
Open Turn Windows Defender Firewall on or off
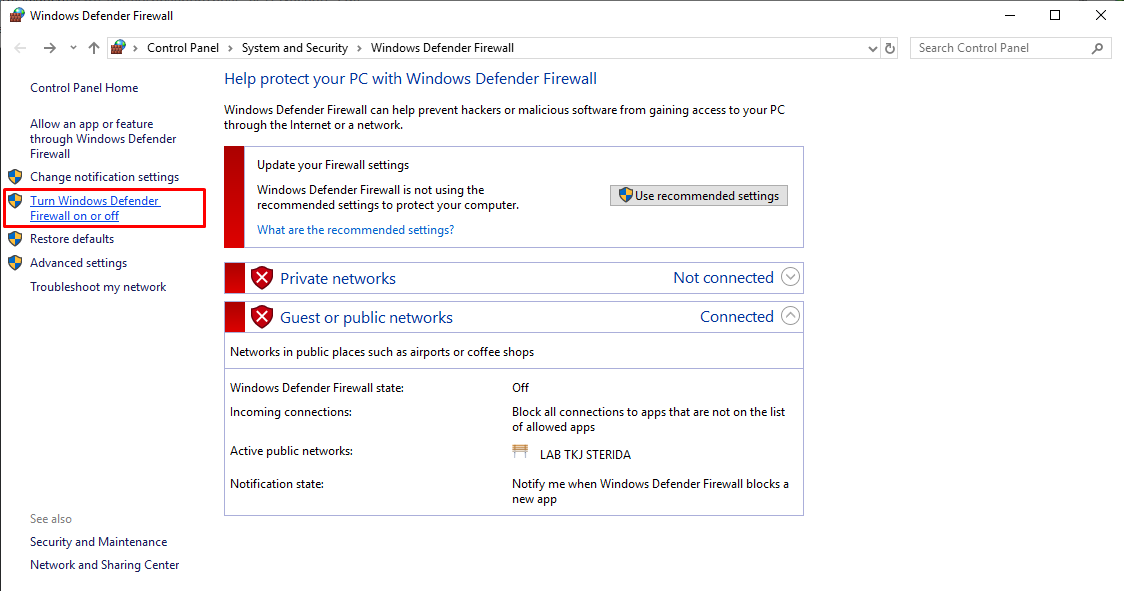tap(95, 208)
